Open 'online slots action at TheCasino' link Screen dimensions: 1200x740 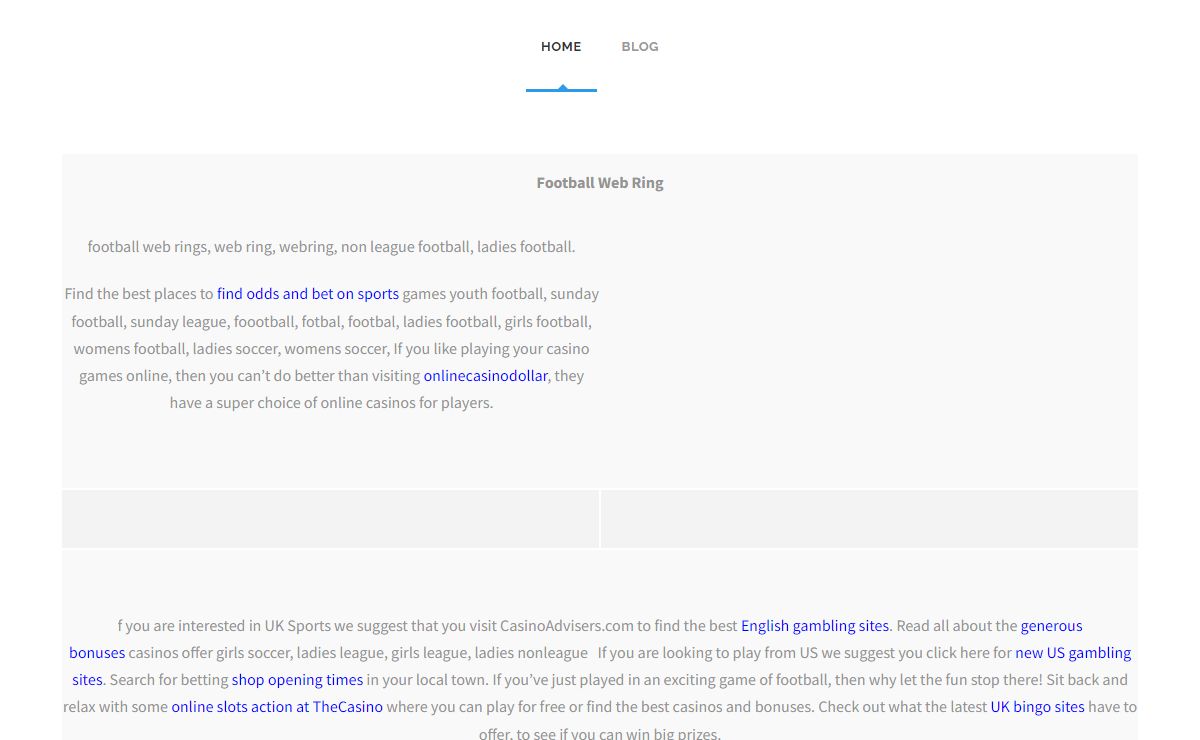point(277,707)
